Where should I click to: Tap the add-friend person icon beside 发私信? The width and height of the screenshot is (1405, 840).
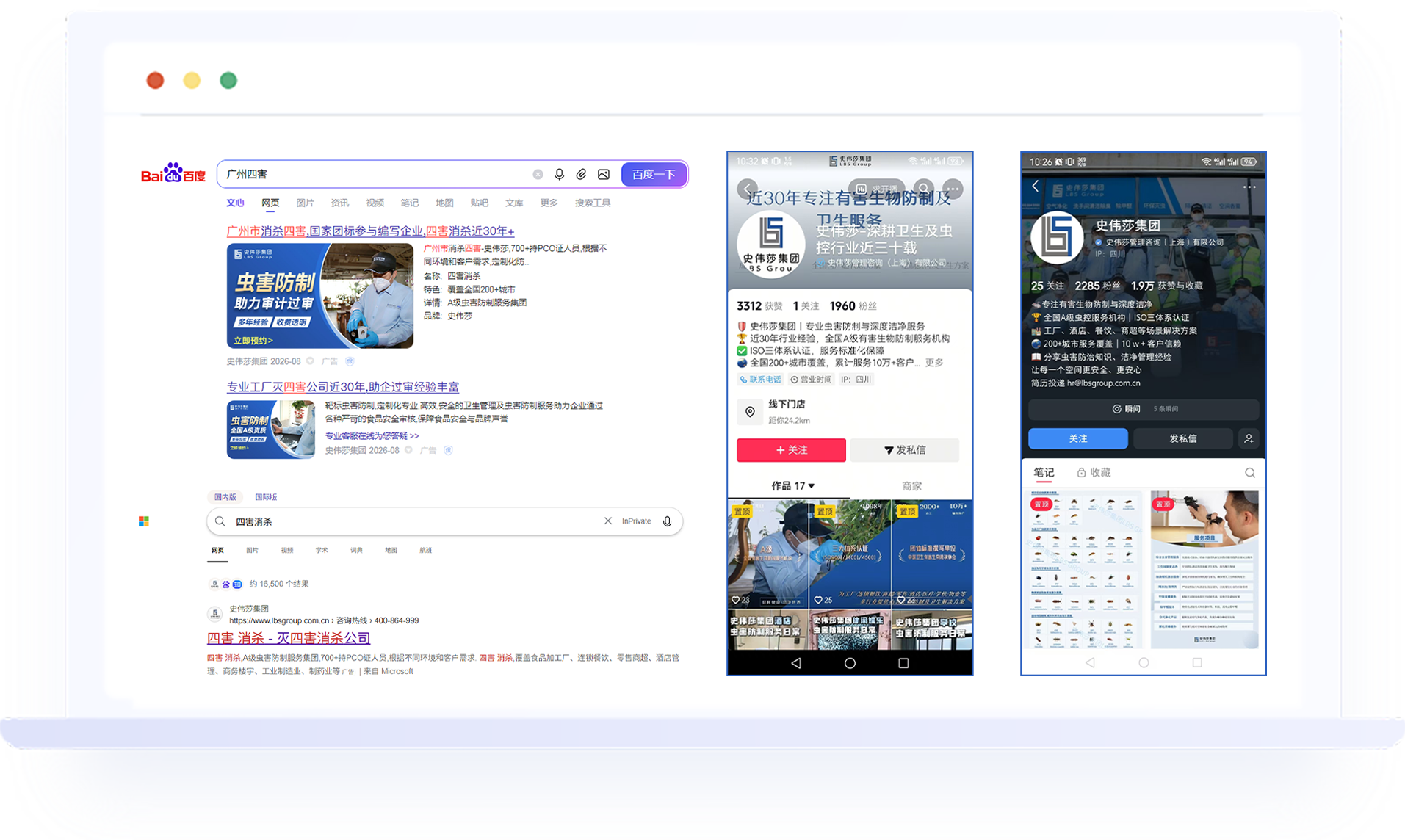pos(1249,438)
